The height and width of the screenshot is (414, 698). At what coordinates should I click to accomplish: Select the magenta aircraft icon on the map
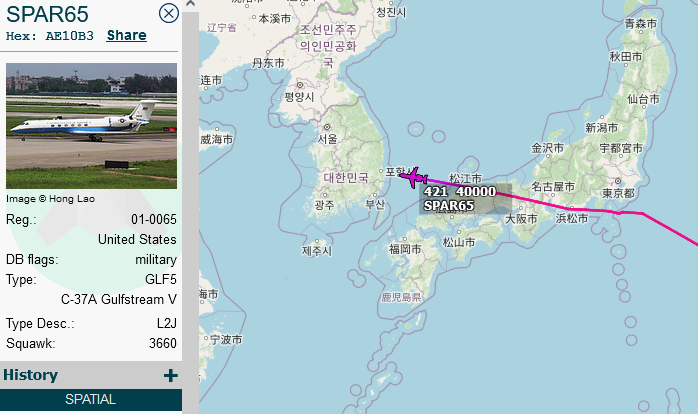point(414,178)
